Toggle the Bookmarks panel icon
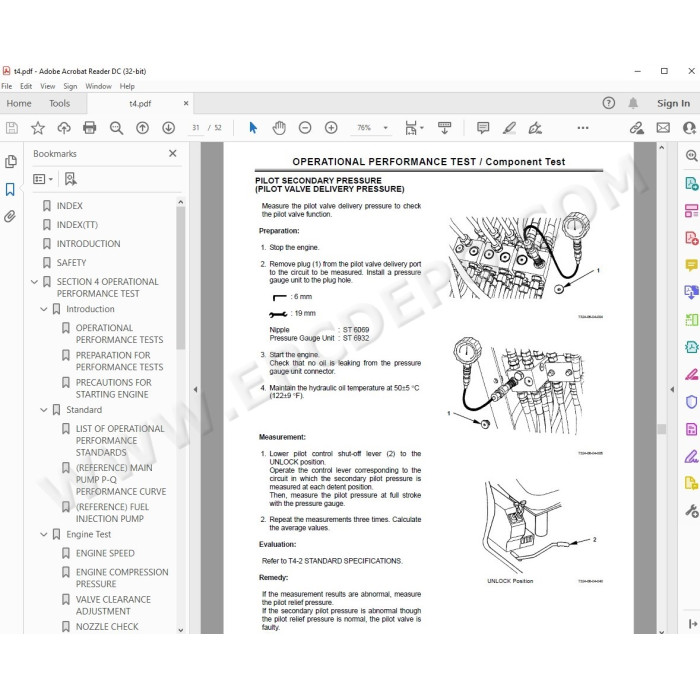The height and width of the screenshot is (700, 700). (x=10, y=189)
